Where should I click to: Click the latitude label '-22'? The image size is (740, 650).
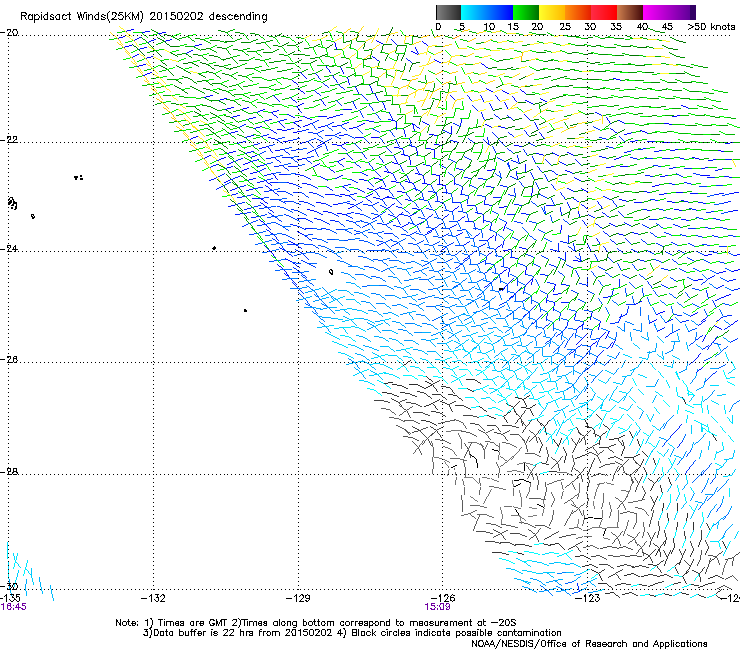9,140
